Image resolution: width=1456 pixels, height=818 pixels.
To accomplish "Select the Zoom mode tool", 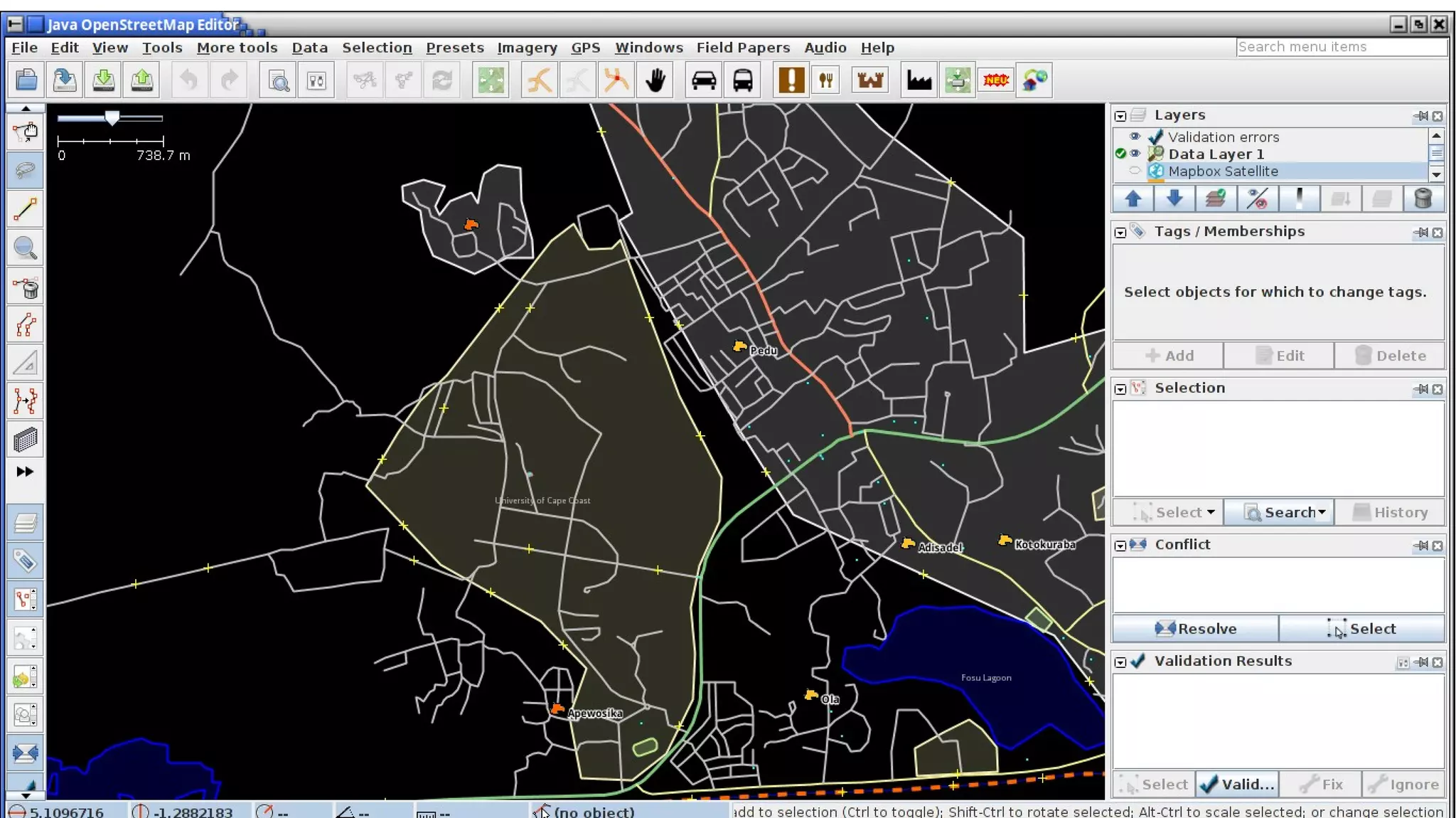I will (25, 248).
